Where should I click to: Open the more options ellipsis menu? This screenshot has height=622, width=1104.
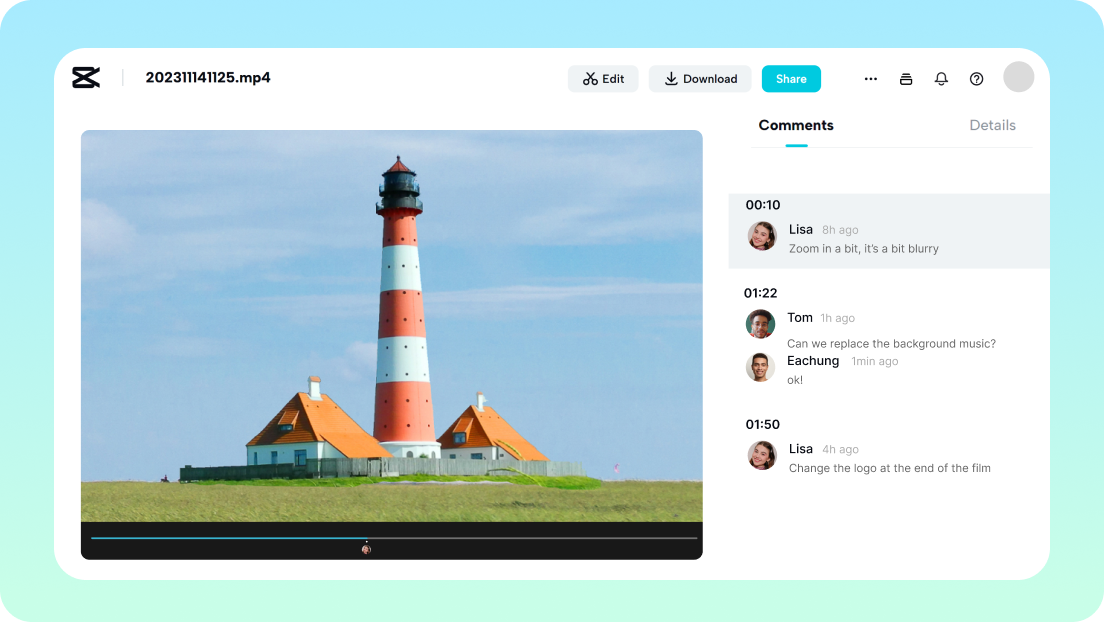(x=870, y=78)
